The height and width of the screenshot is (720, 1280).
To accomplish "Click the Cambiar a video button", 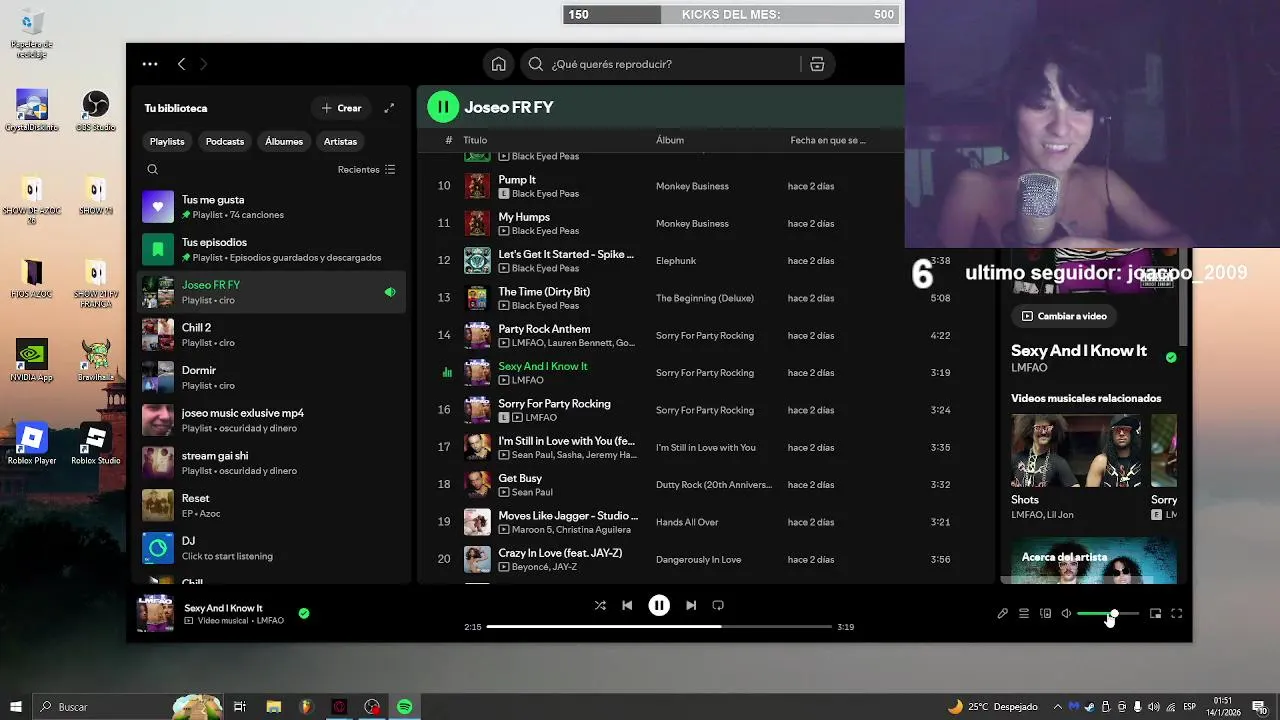I will click(x=1064, y=316).
